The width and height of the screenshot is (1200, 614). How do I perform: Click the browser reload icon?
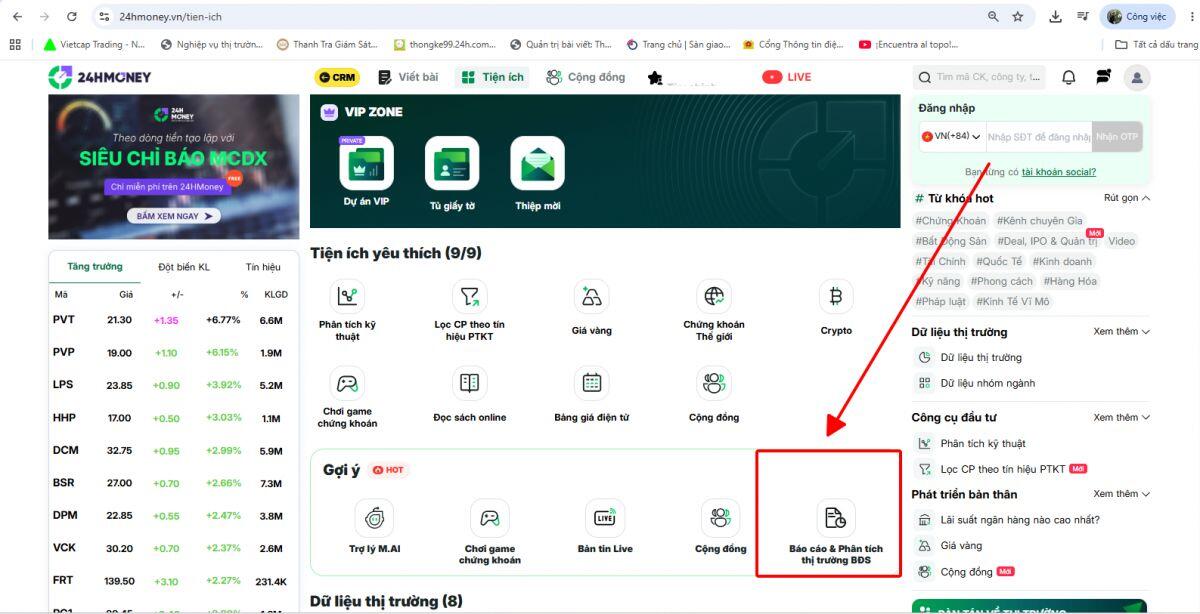coord(72,17)
